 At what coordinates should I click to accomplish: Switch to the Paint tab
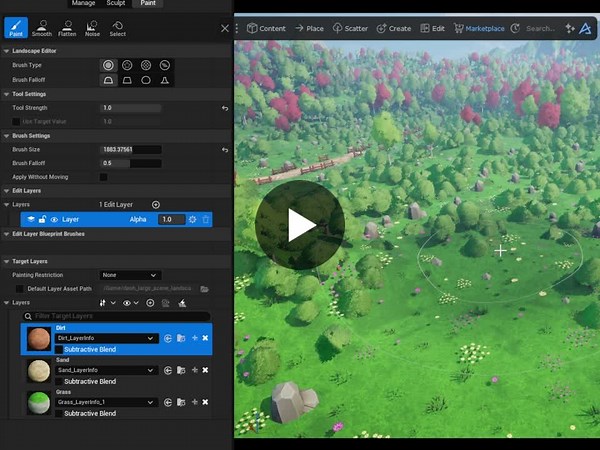(148, 3)
